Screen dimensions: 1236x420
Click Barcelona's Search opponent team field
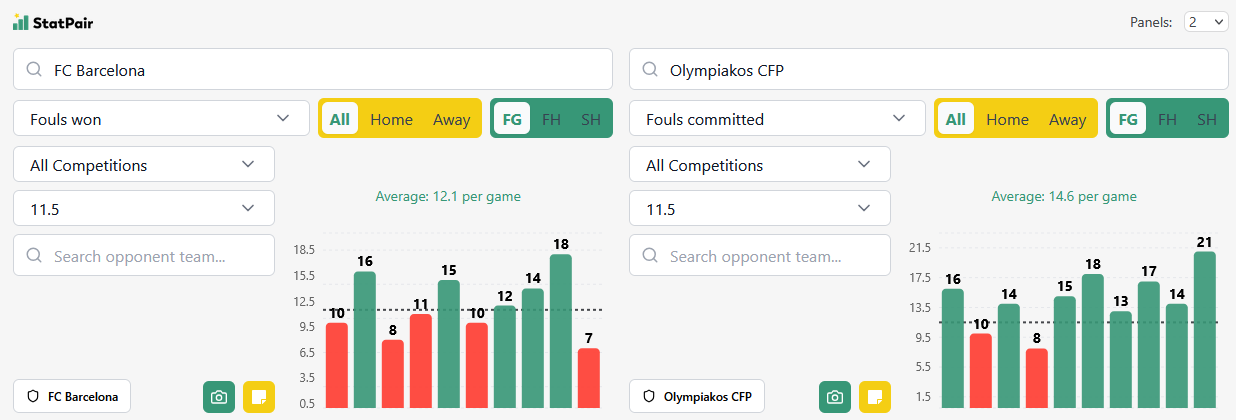pyautogui.click(x=144, y=256)
